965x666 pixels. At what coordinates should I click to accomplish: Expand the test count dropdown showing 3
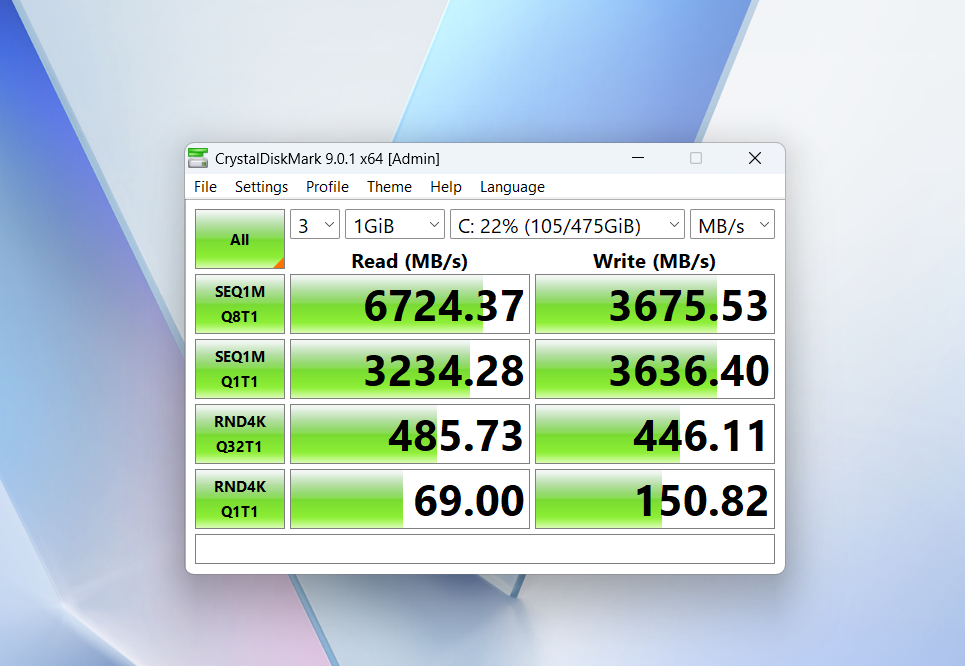(x=315, y=225)
